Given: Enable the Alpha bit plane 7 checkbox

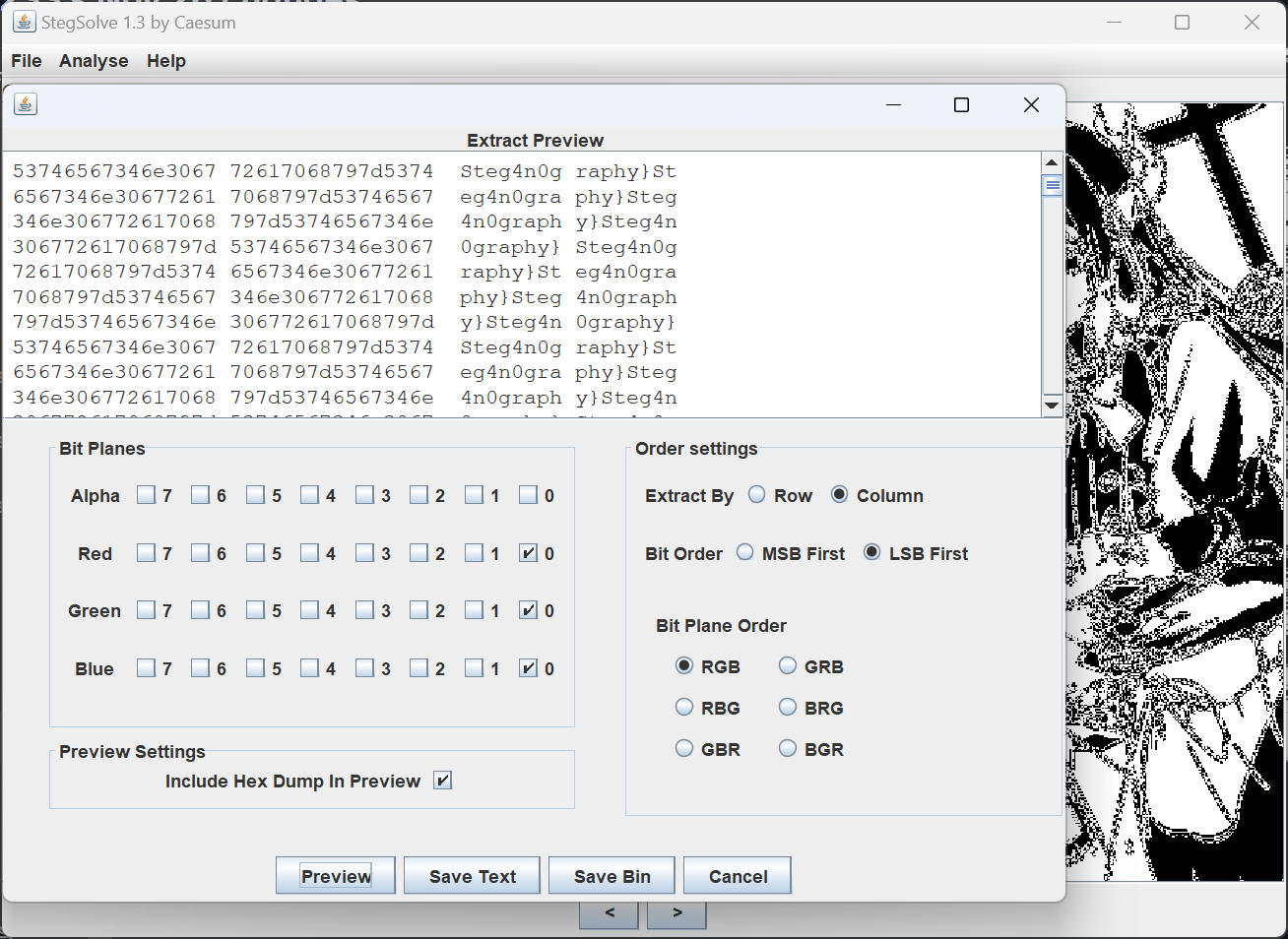Looking at the screenshot, I should (147, 495).
